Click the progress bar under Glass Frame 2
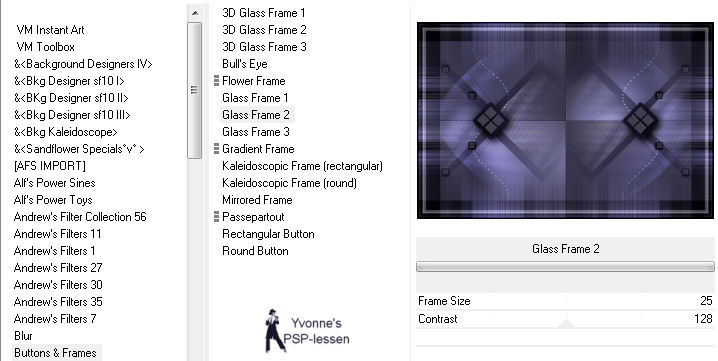This screenshot has height=361, width=718. [x=565, y=267]
